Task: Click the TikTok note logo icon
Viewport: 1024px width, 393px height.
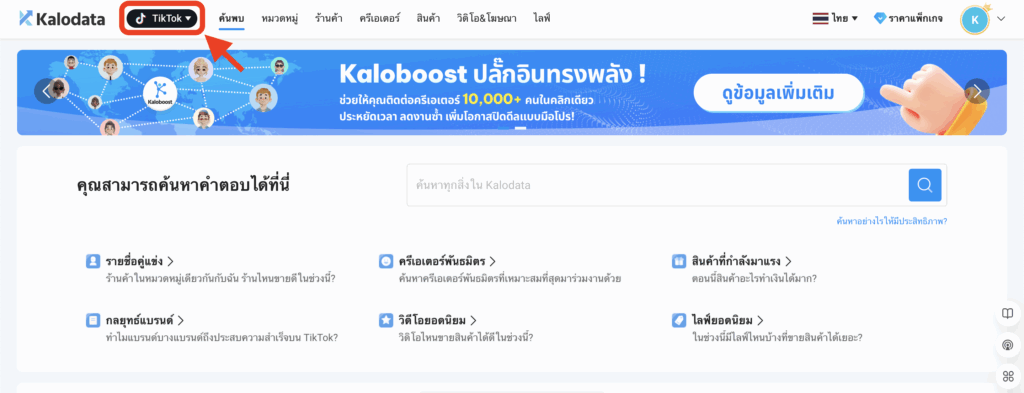Action: 141,19
